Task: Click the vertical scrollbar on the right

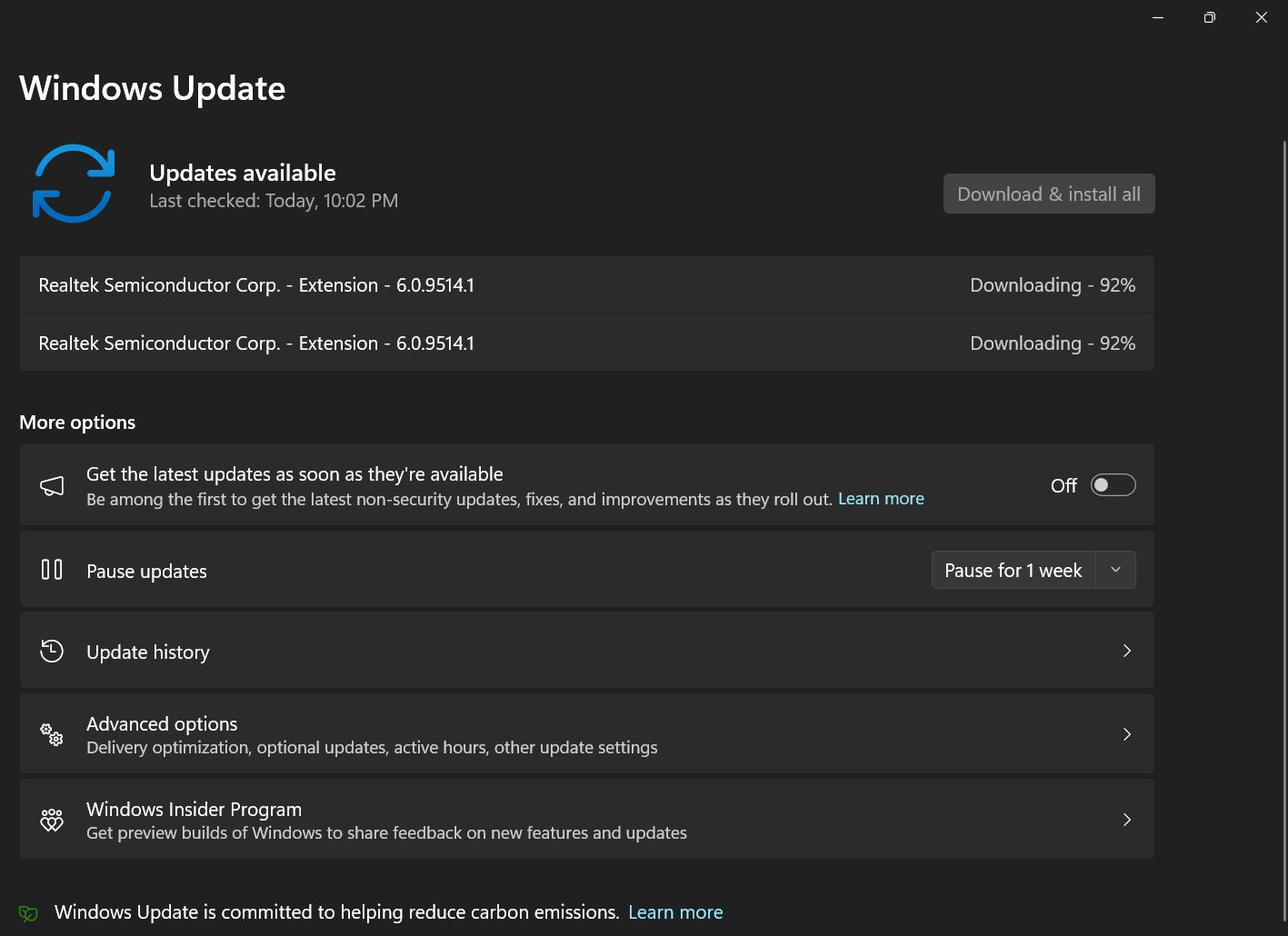Action: click(1283, 527)
